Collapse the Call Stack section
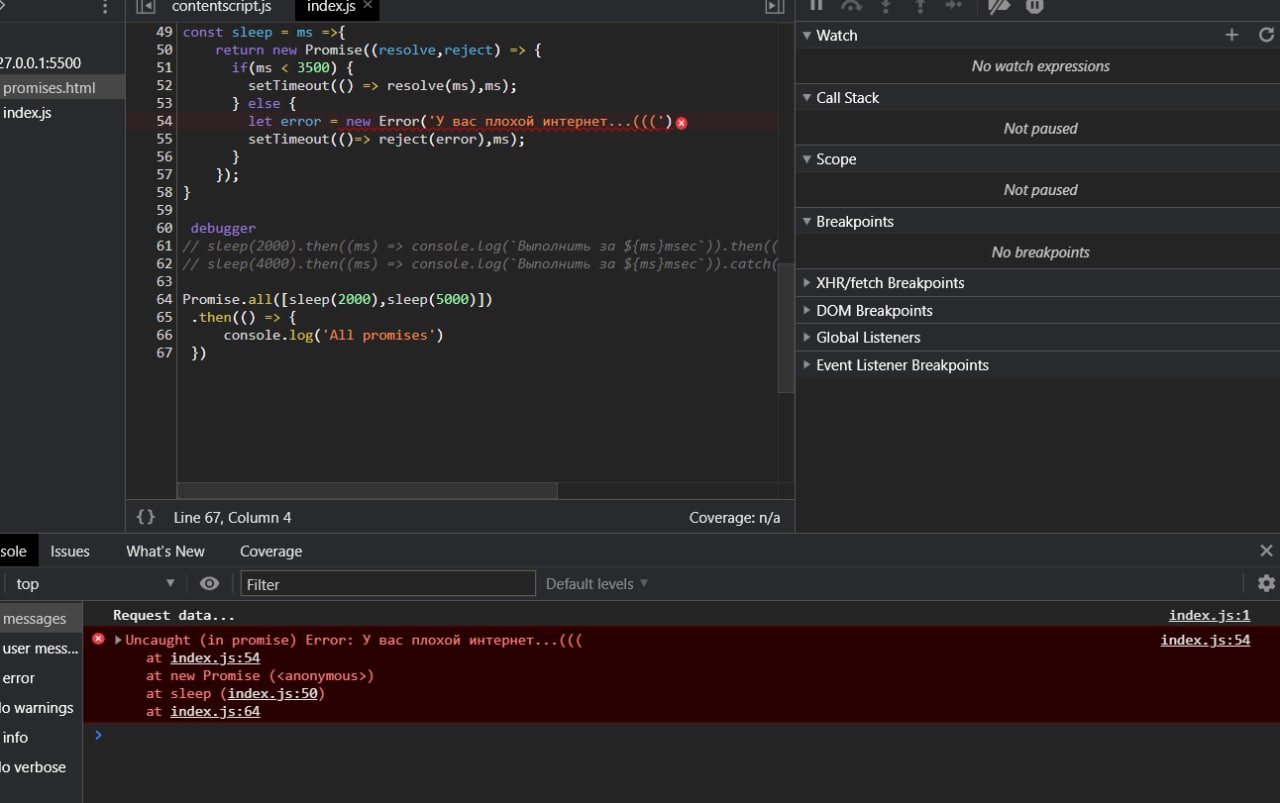 [x=807, y=98]
